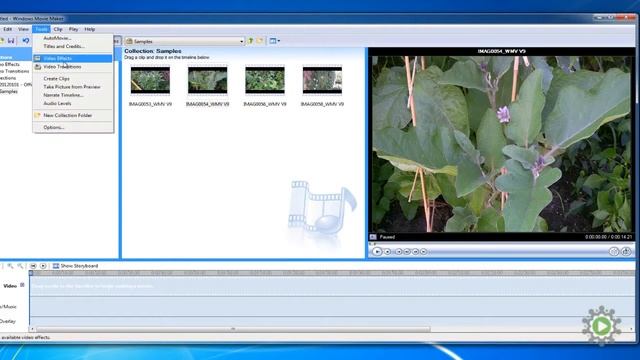640x360 pixels.
Task: Select the IMAG0054_WMV V9 clip thumbnail
Action: [x=207, y=80]
